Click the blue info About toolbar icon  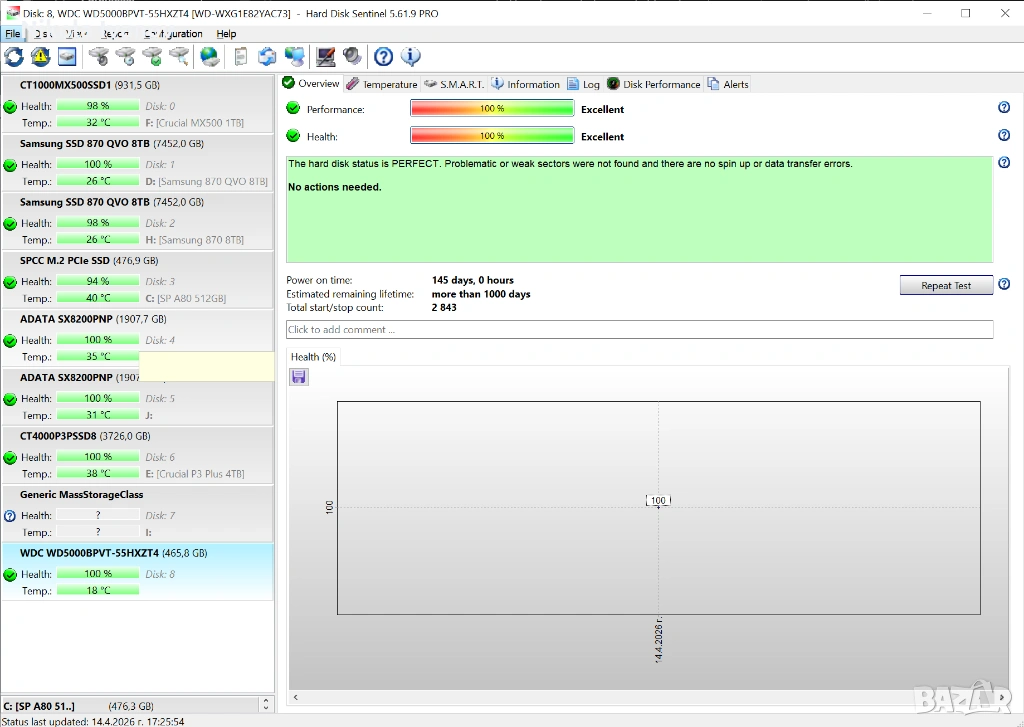point(410,57)
